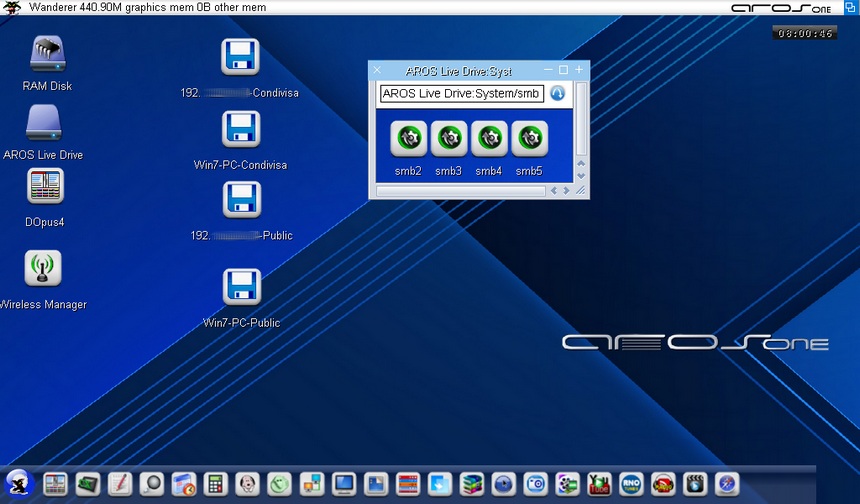Image resolution: width=860 pixels, height=504 pixels.
Task: Click the camera screenshot icon in dock
Action: click(535, 484)
